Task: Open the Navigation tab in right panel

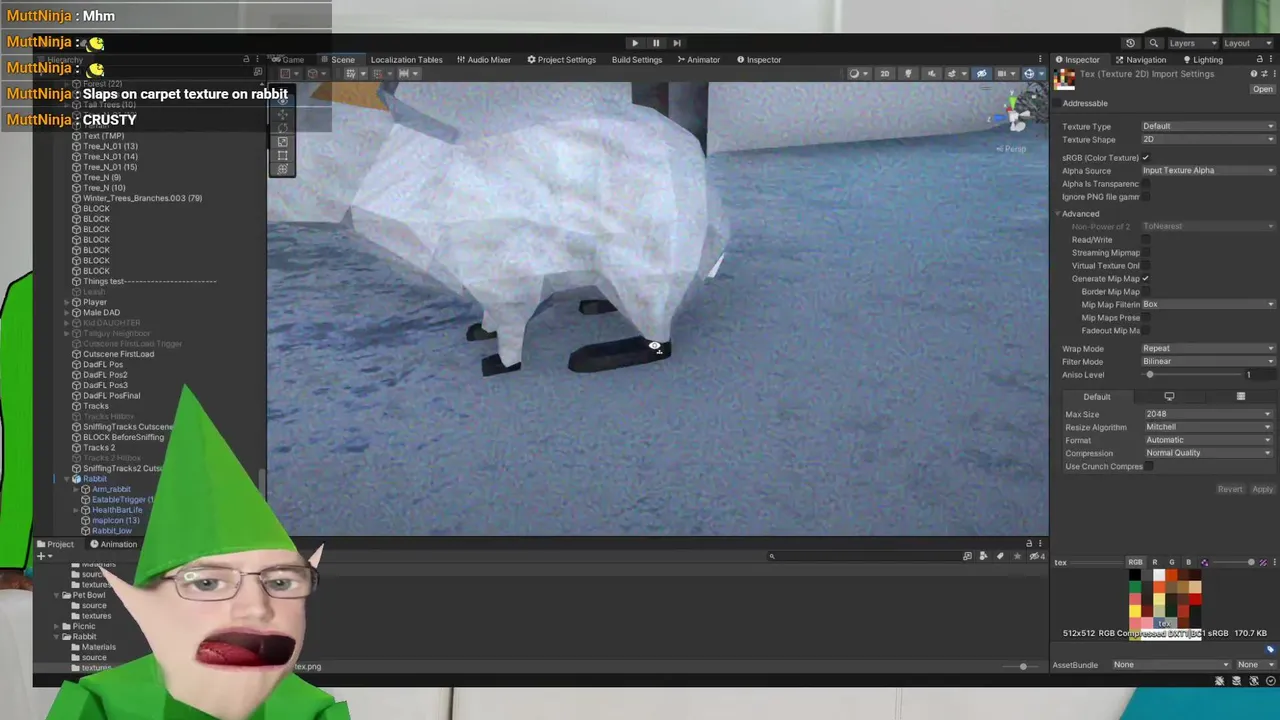Action: pyautogui.click(x=1140, y=60)
